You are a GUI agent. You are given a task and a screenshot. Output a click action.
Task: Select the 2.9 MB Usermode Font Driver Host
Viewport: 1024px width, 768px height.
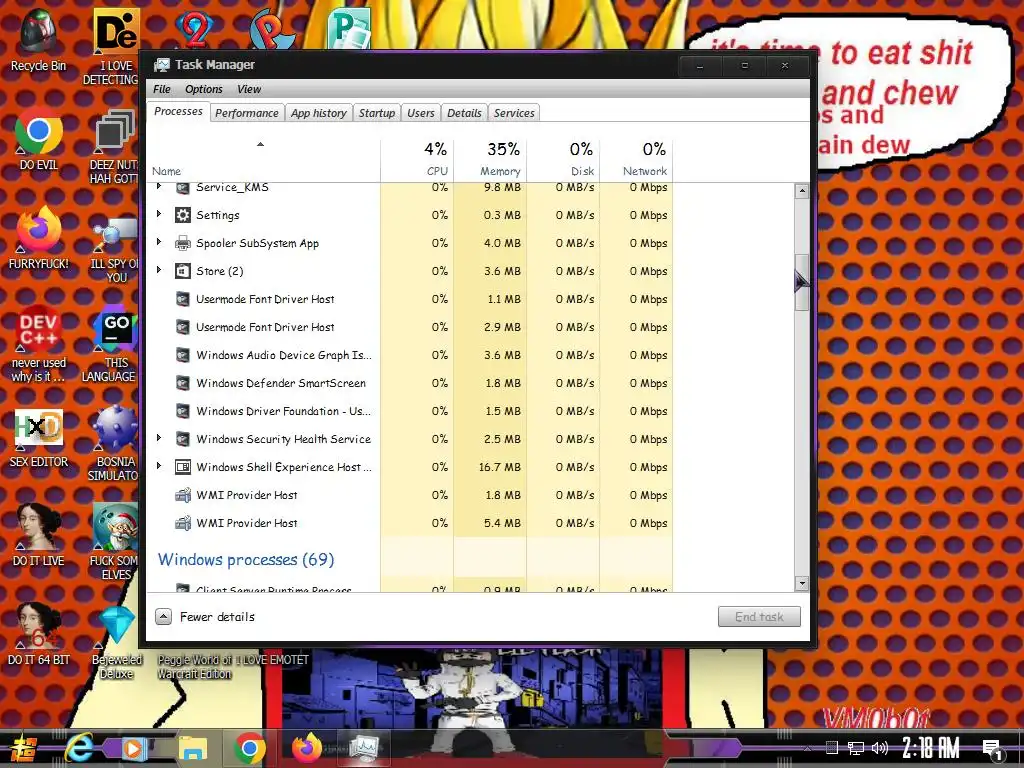(410, 327)
